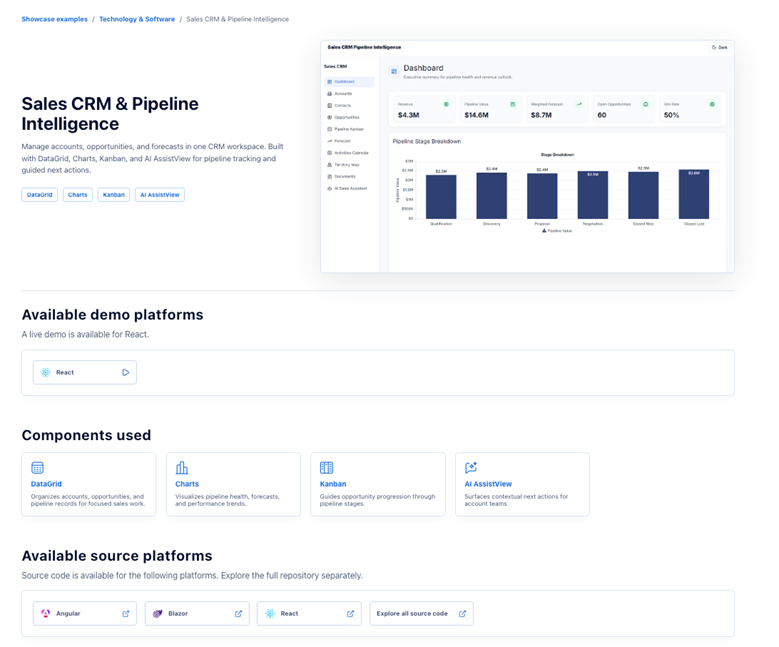This screenshot has width=779, height=647.
Task: Click the AI AssistView sparkle chat icon
Action: pyautogui.click(x=471, y=468)
